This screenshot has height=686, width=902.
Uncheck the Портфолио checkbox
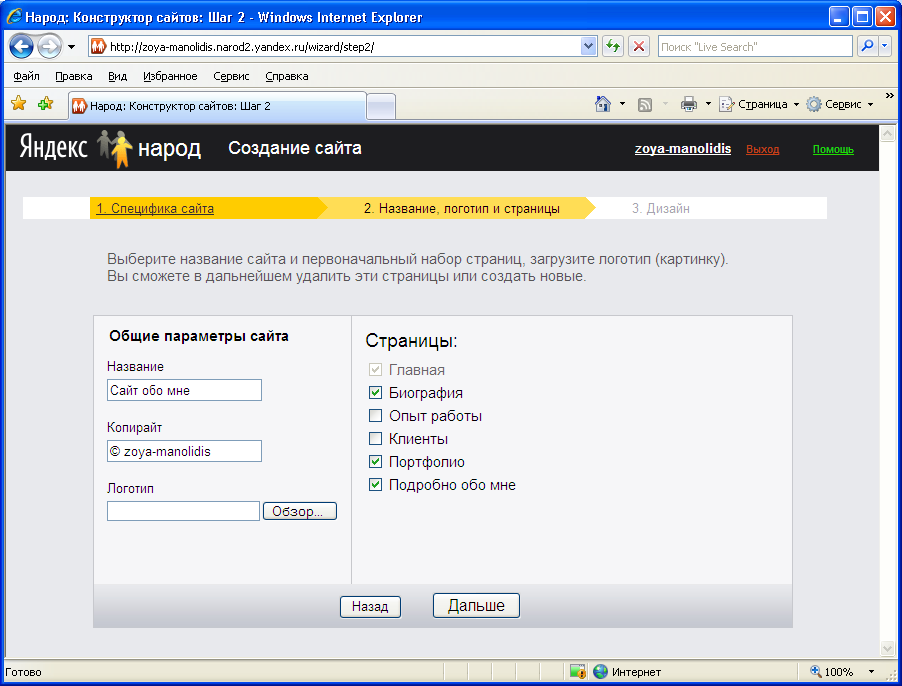coord(375,461)
